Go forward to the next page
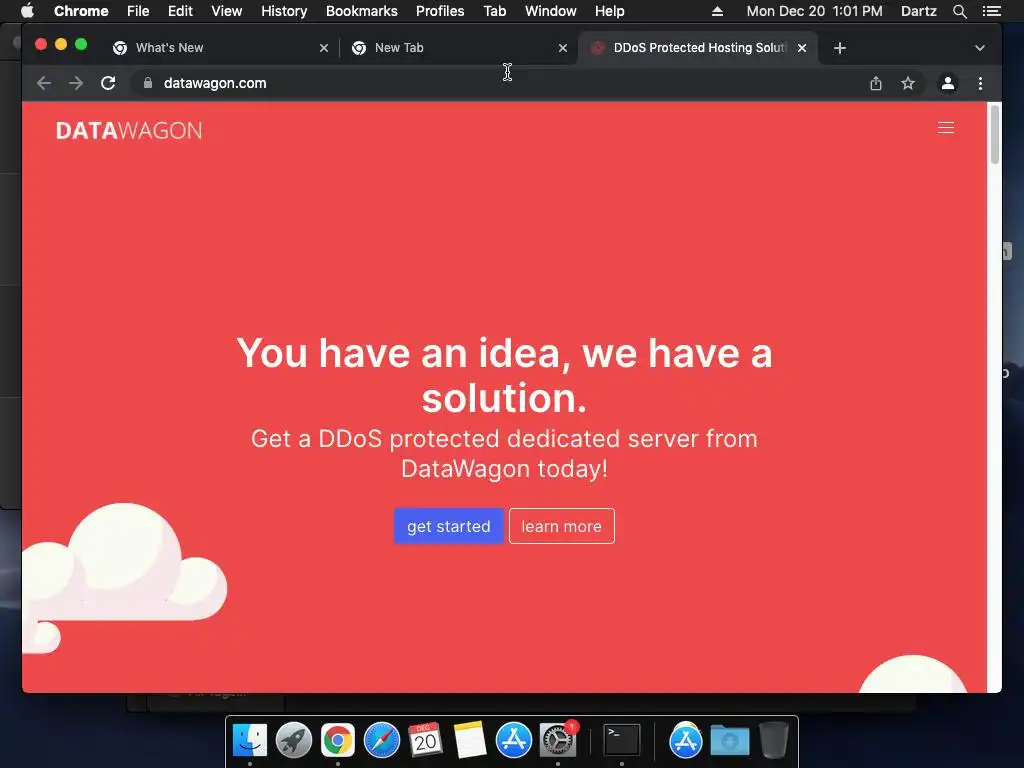The image size is (1024, 768). point(76,83)
